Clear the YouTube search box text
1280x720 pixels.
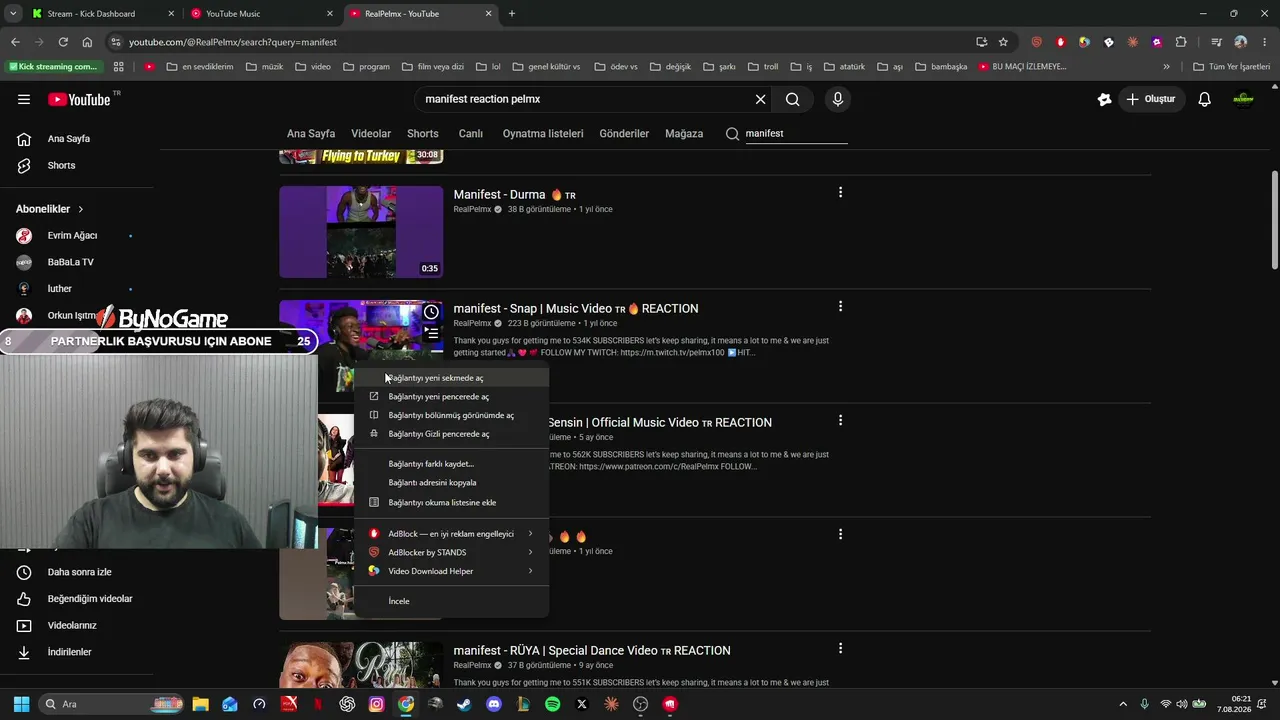(760, 99)
